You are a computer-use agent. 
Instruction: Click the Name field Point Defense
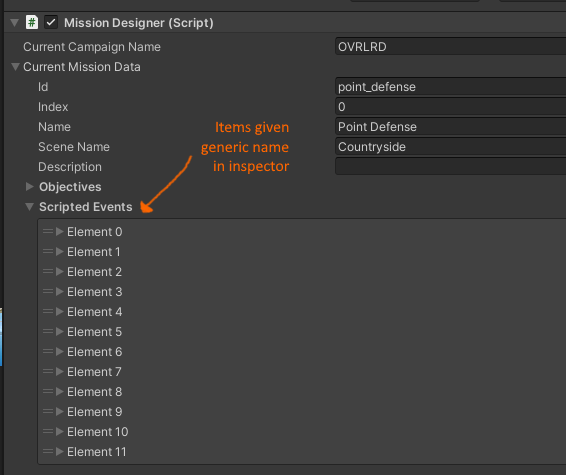(450, 127)
